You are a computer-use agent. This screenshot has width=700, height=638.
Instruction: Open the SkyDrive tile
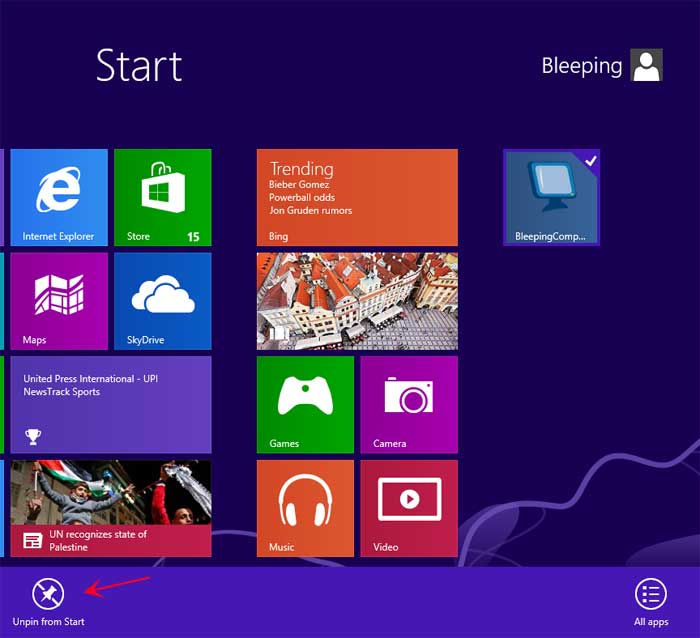163,301
